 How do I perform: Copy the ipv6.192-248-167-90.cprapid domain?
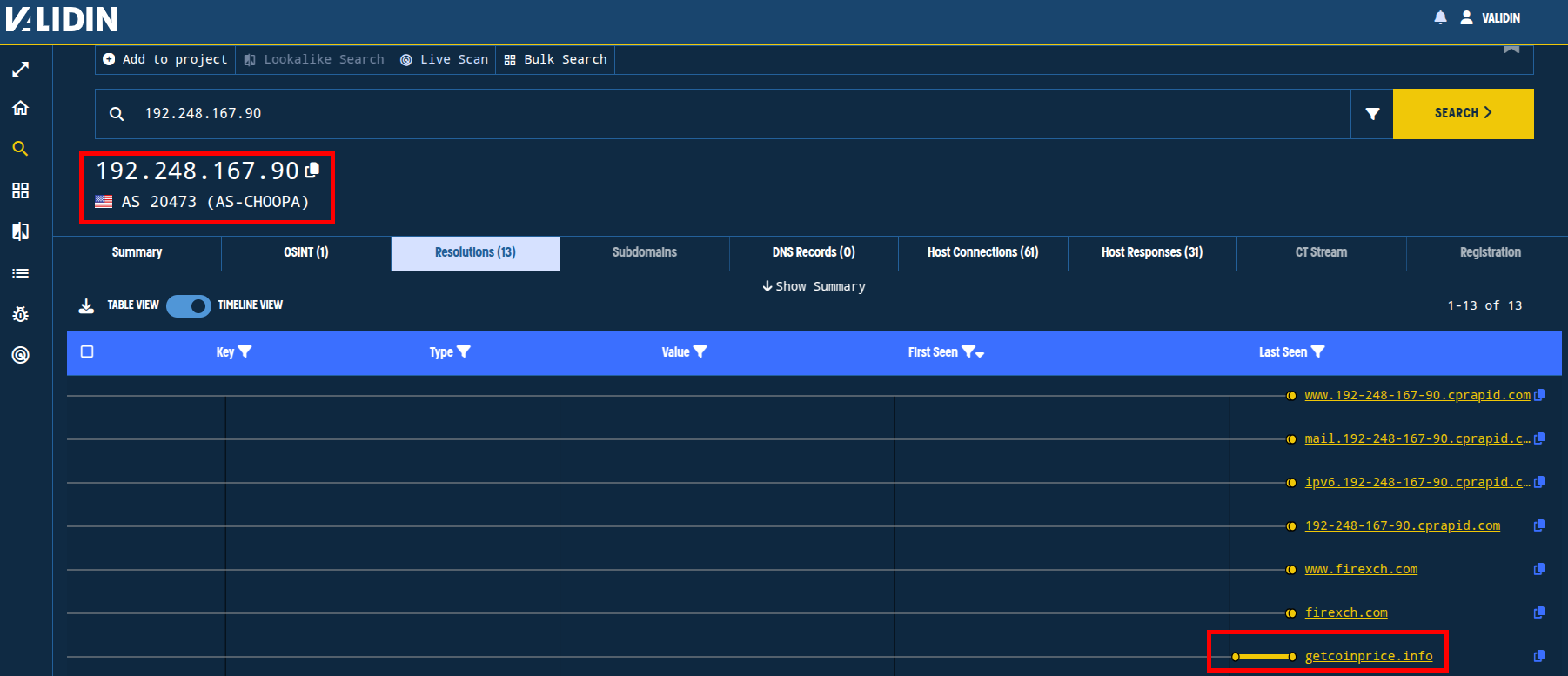coord(1539,482)
